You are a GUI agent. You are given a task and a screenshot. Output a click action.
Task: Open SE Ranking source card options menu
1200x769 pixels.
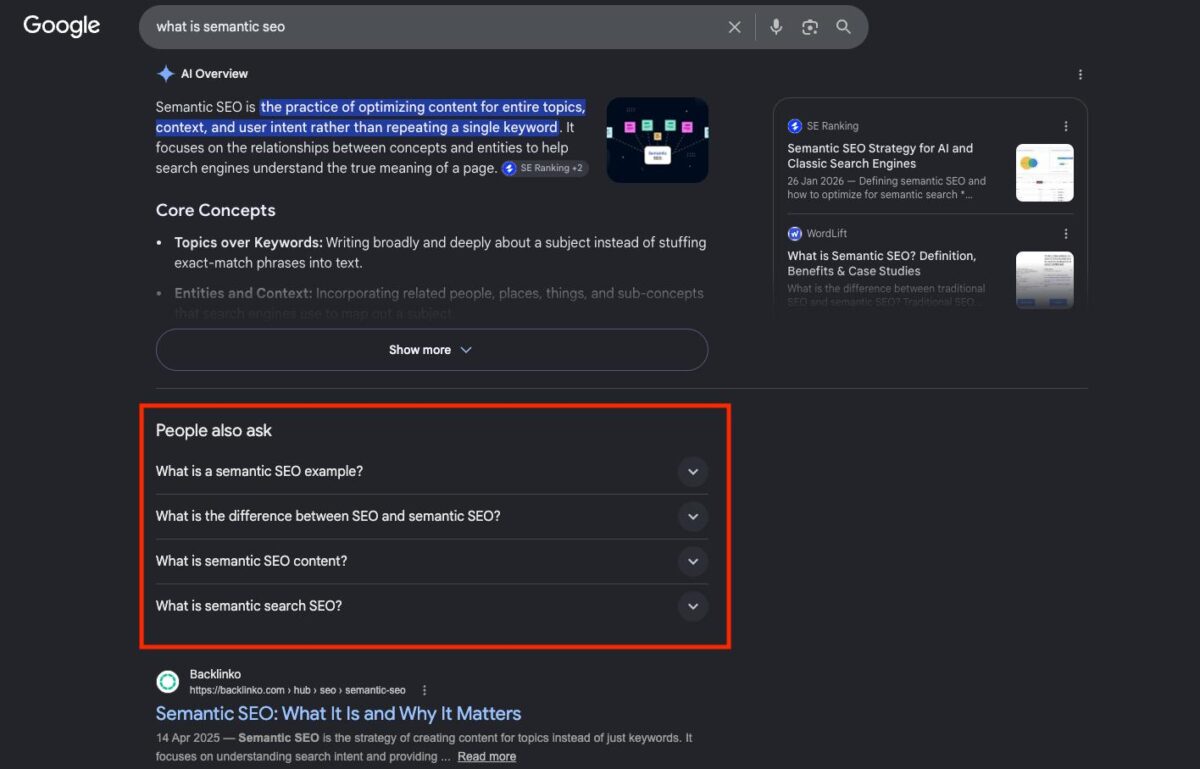pos(1066,126)
